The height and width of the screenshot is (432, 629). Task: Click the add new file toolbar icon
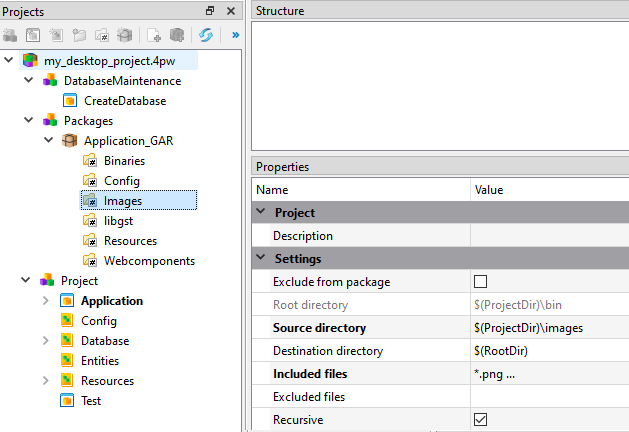(x=155, y=34)
